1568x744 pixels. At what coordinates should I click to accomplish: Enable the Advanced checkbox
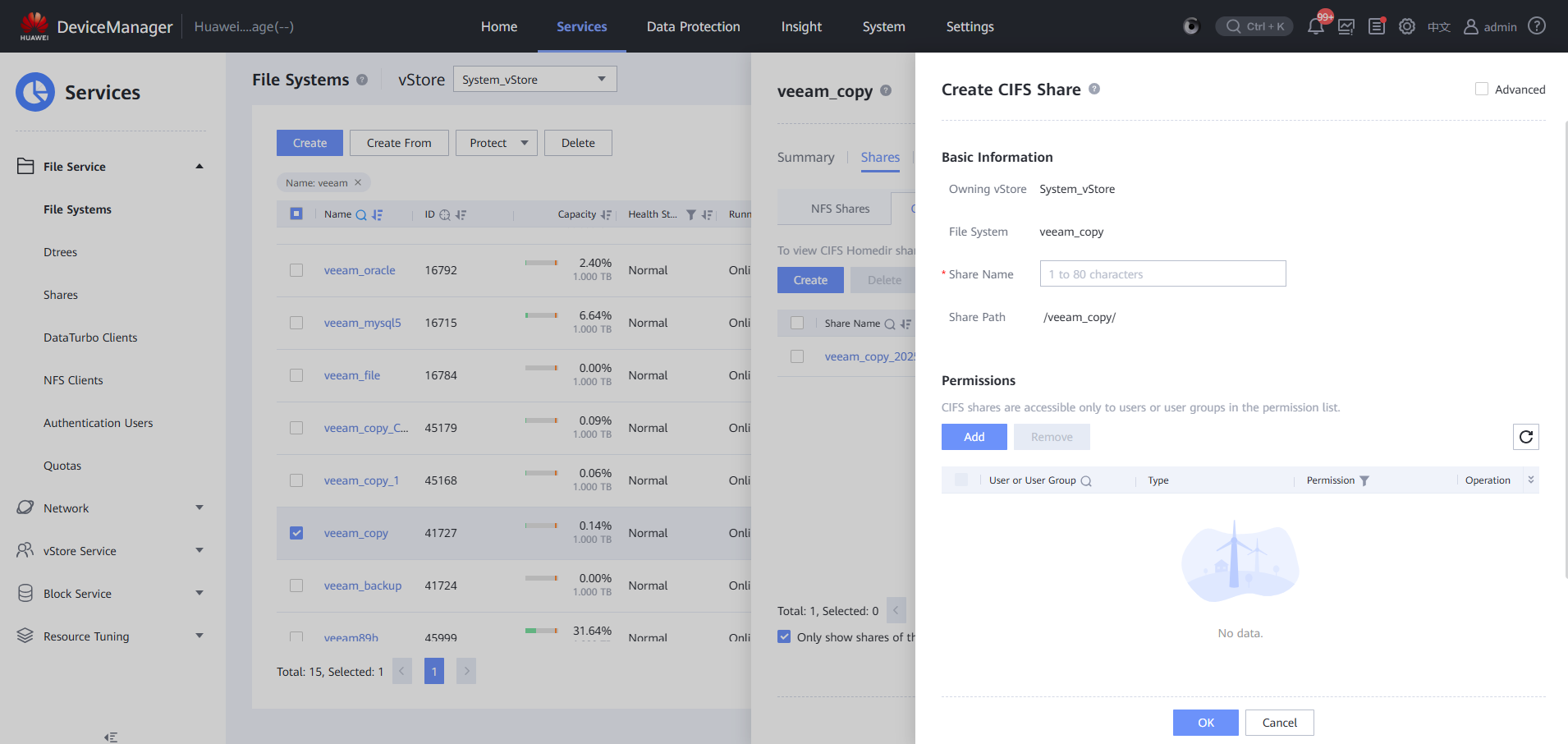tap(1482, 90)
